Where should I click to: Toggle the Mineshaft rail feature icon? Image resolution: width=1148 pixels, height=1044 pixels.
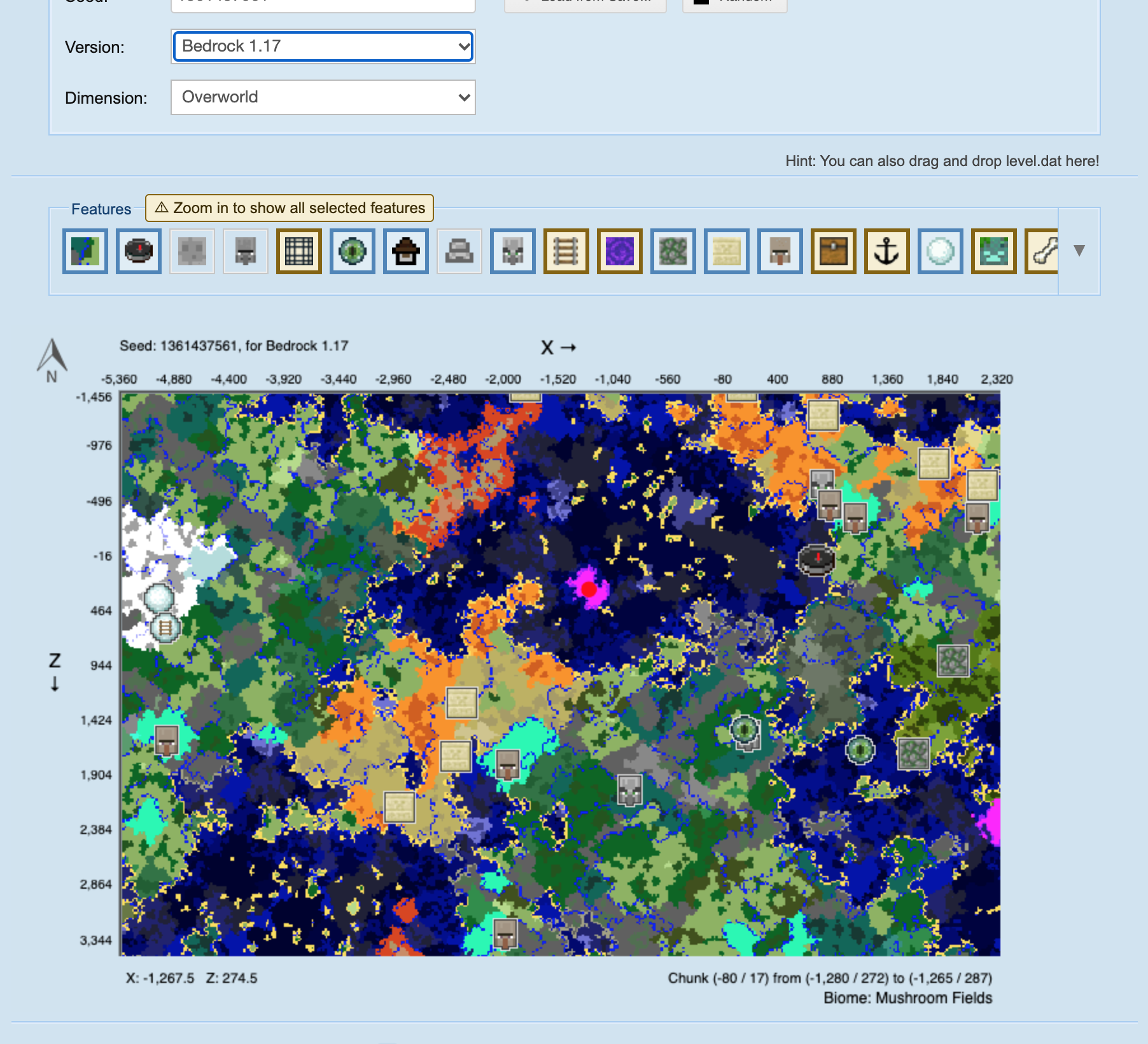point(566,251)
